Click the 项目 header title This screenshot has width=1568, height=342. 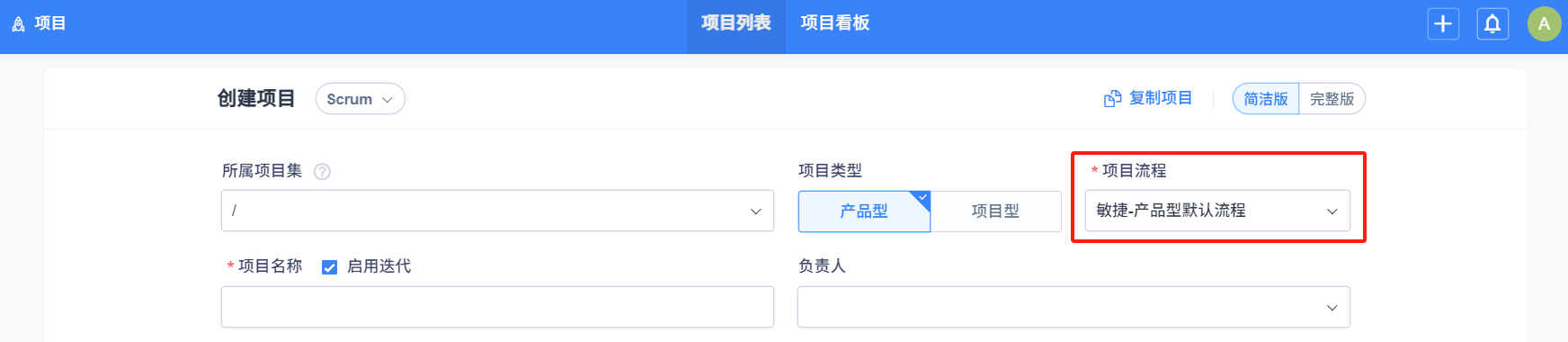(50, 23)
